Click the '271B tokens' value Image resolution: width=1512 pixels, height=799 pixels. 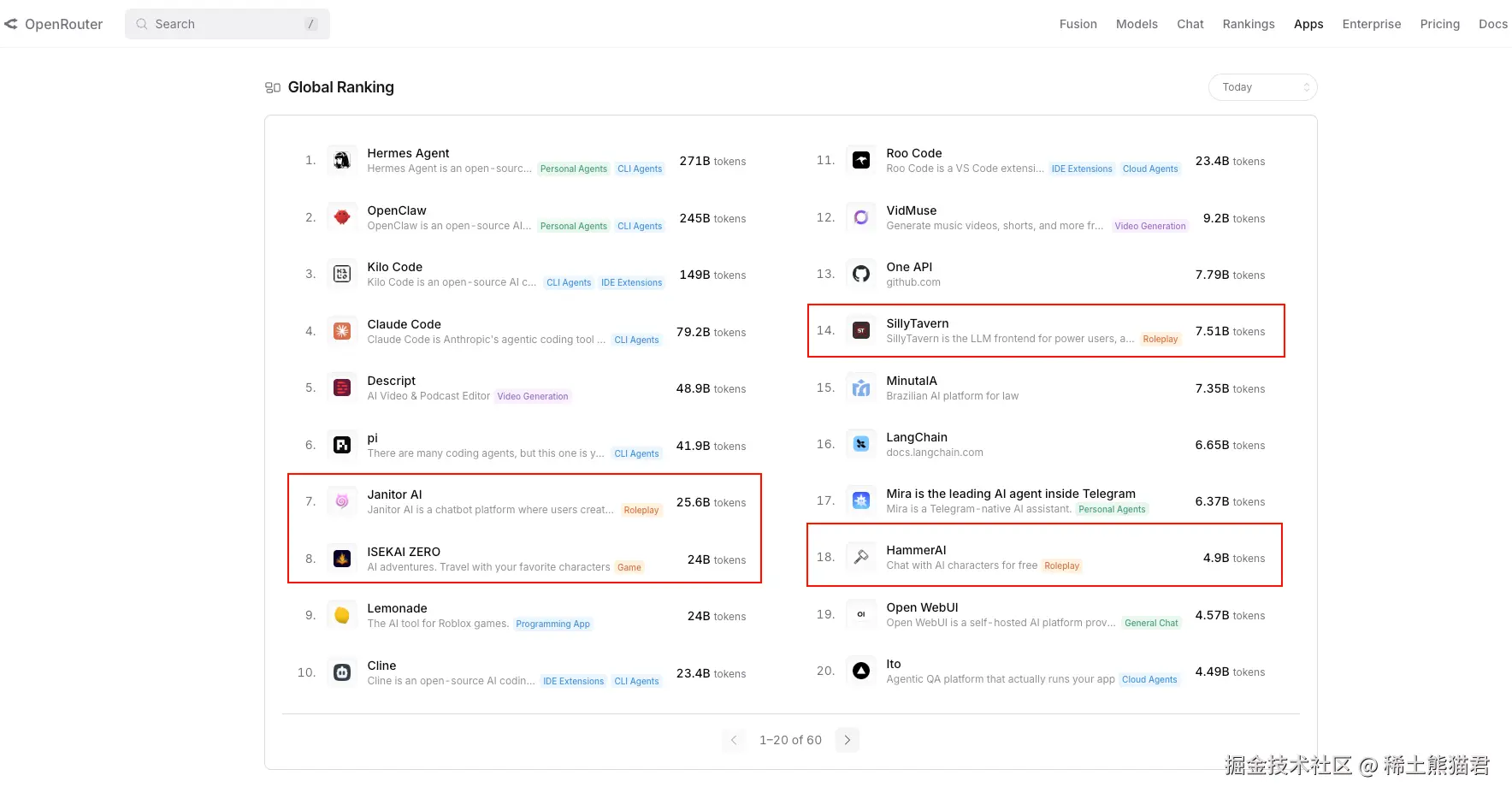(x=712, y=161)
